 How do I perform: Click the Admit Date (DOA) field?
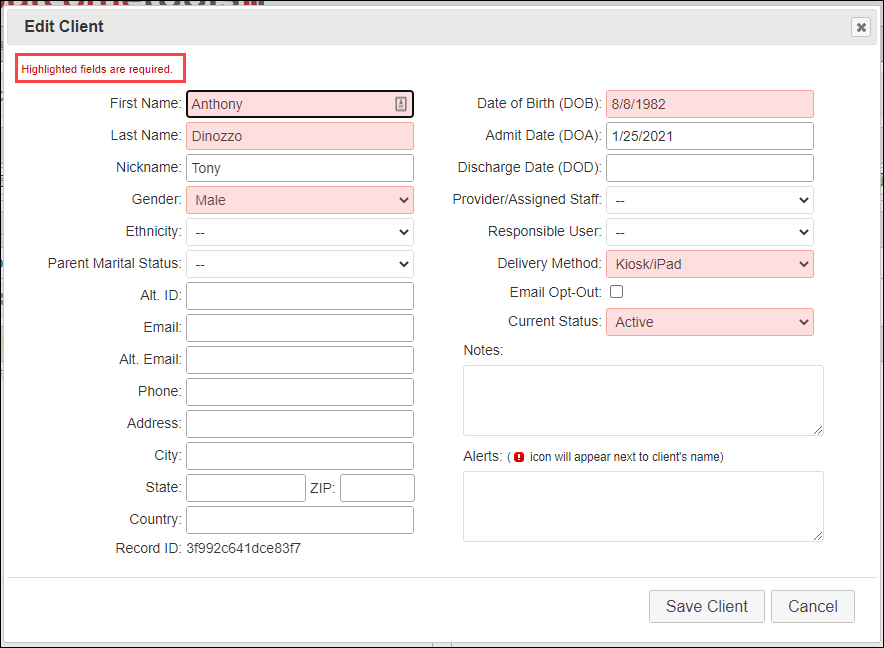tap(710, 136)
